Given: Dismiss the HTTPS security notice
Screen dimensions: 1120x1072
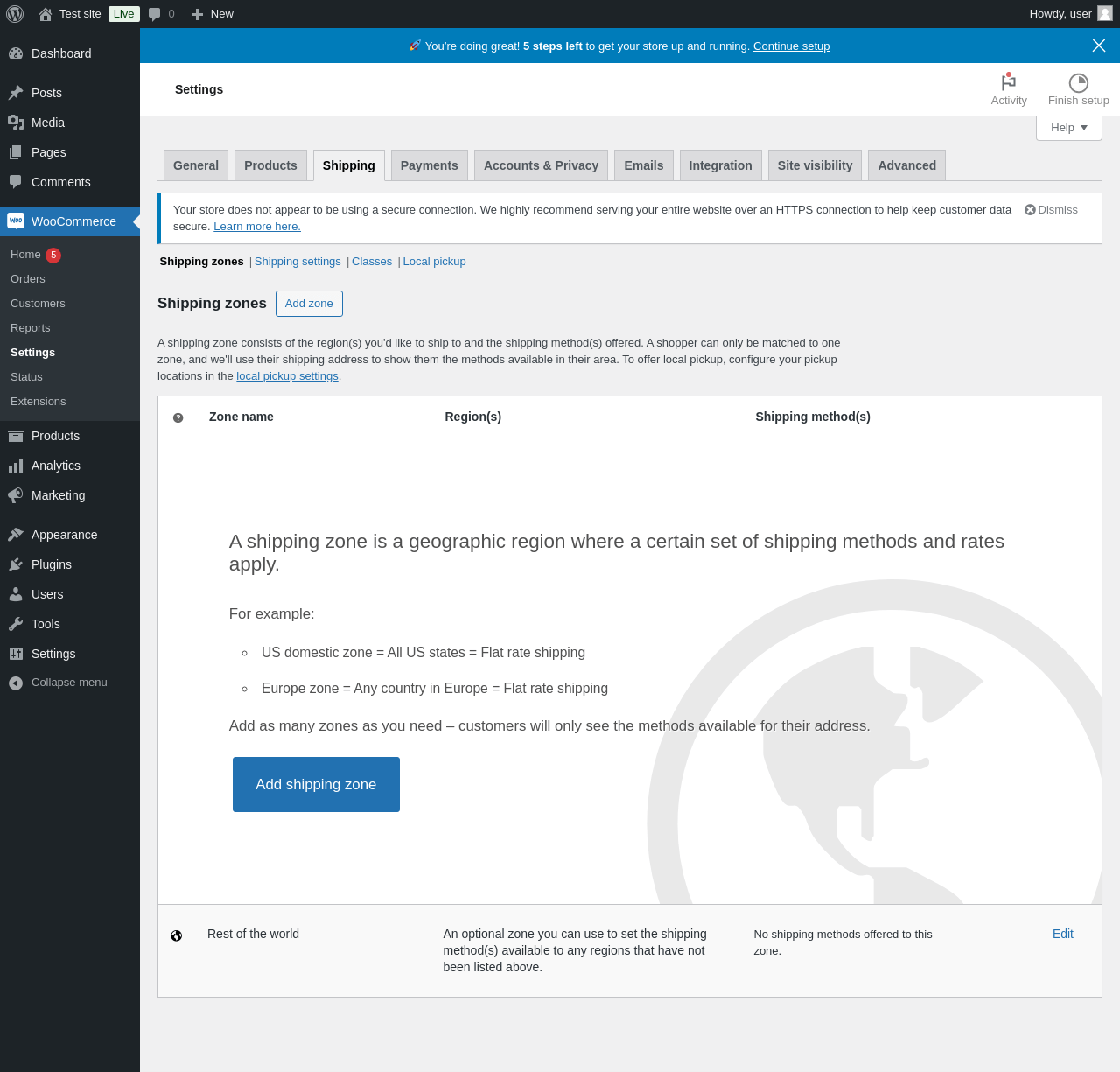Looking at the screenshot, I should pos(1051,210).
